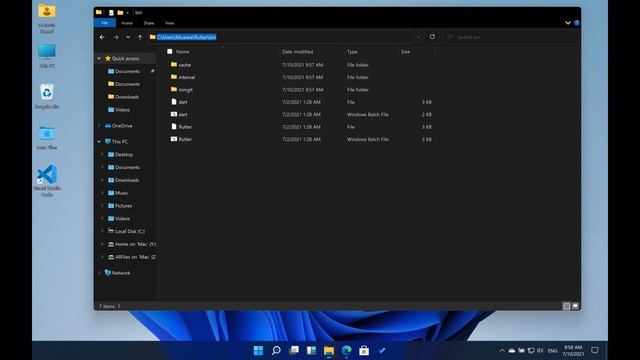This screenshot has width=640, height=360.
Task: Sort by Type column header
Action: [352, 52]
